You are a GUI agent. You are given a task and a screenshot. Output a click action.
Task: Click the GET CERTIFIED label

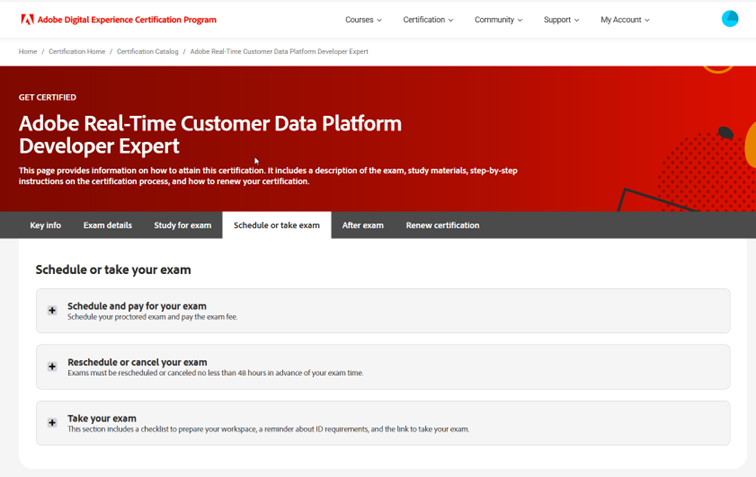point(47,97)
